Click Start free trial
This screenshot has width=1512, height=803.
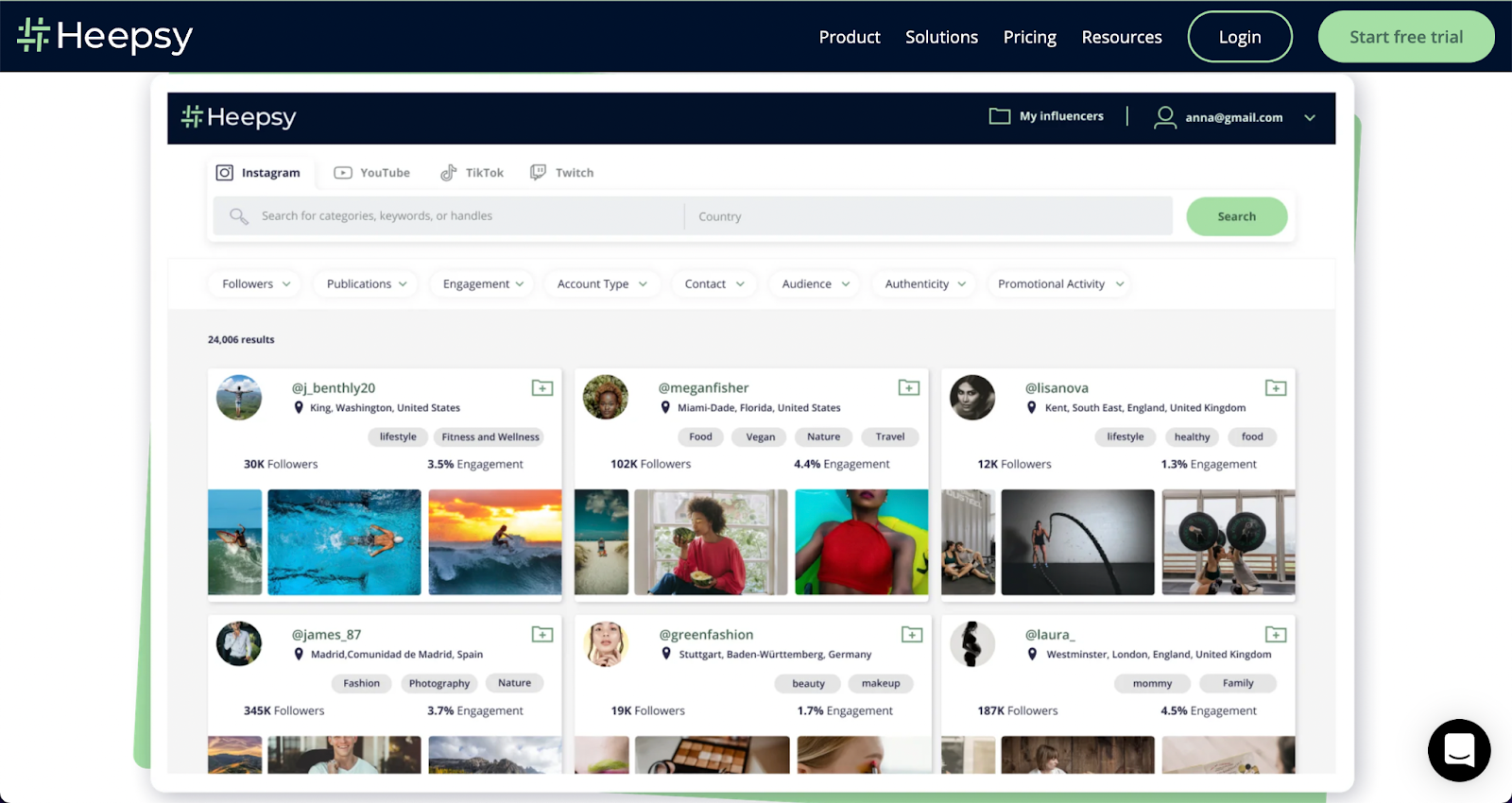pyautogui.click(x=1406, y=37)
